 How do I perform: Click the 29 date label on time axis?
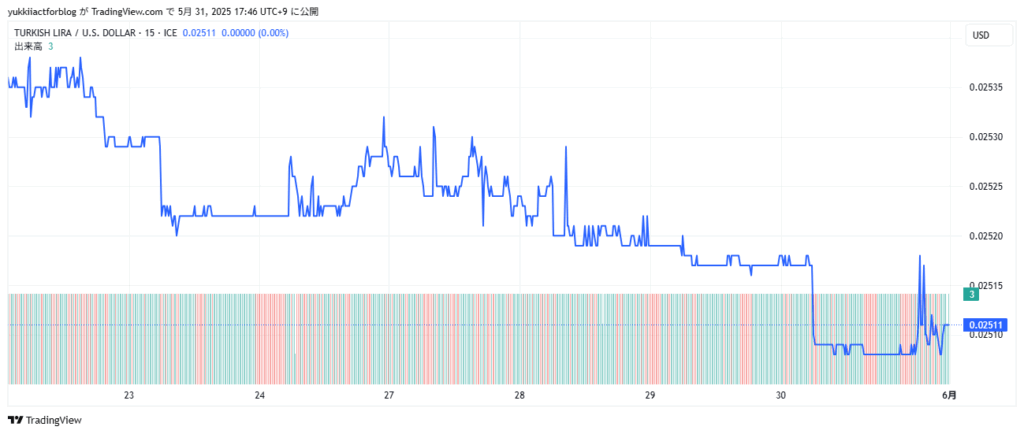(650, 395)
